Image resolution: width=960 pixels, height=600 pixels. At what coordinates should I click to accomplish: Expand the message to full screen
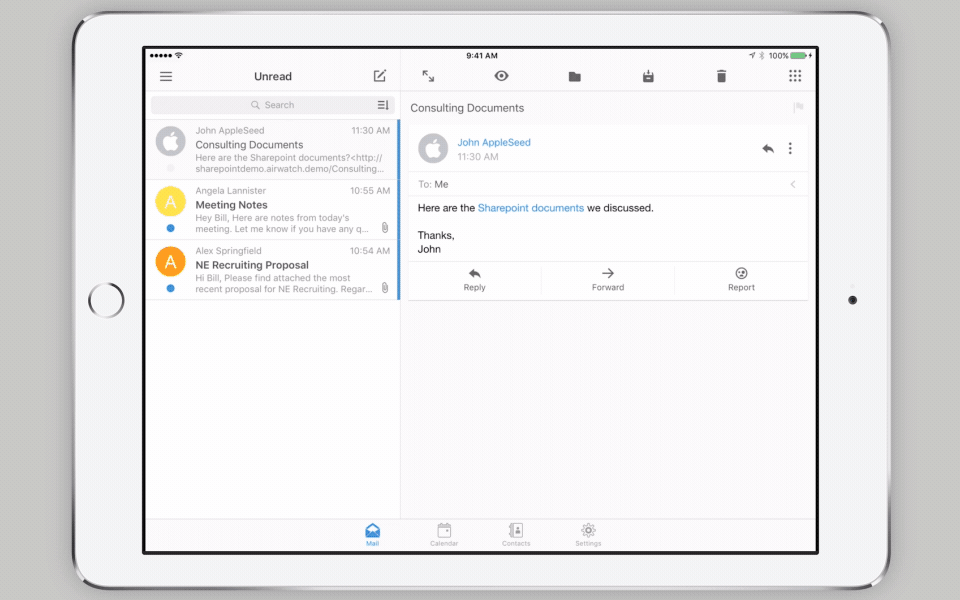[428, 76]
